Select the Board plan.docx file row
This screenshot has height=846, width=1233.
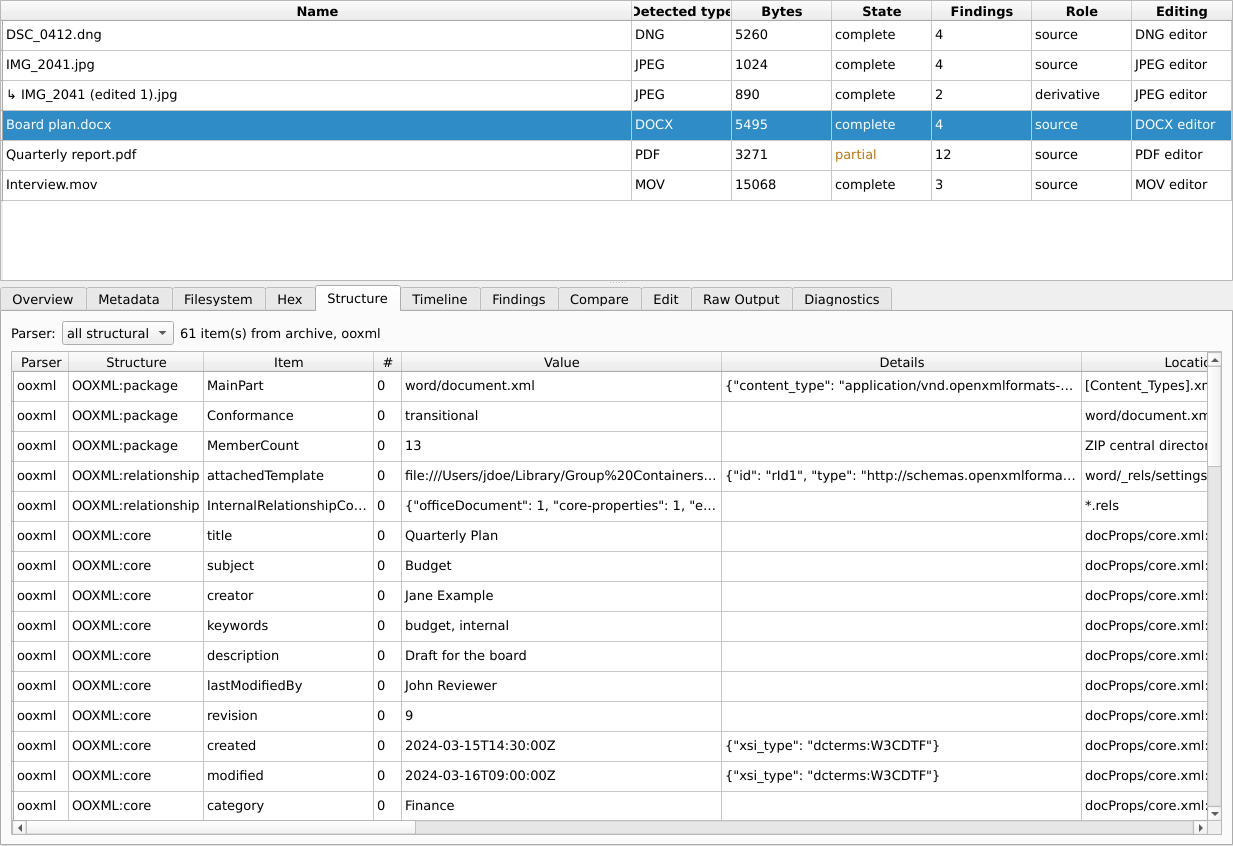point(616,125)
